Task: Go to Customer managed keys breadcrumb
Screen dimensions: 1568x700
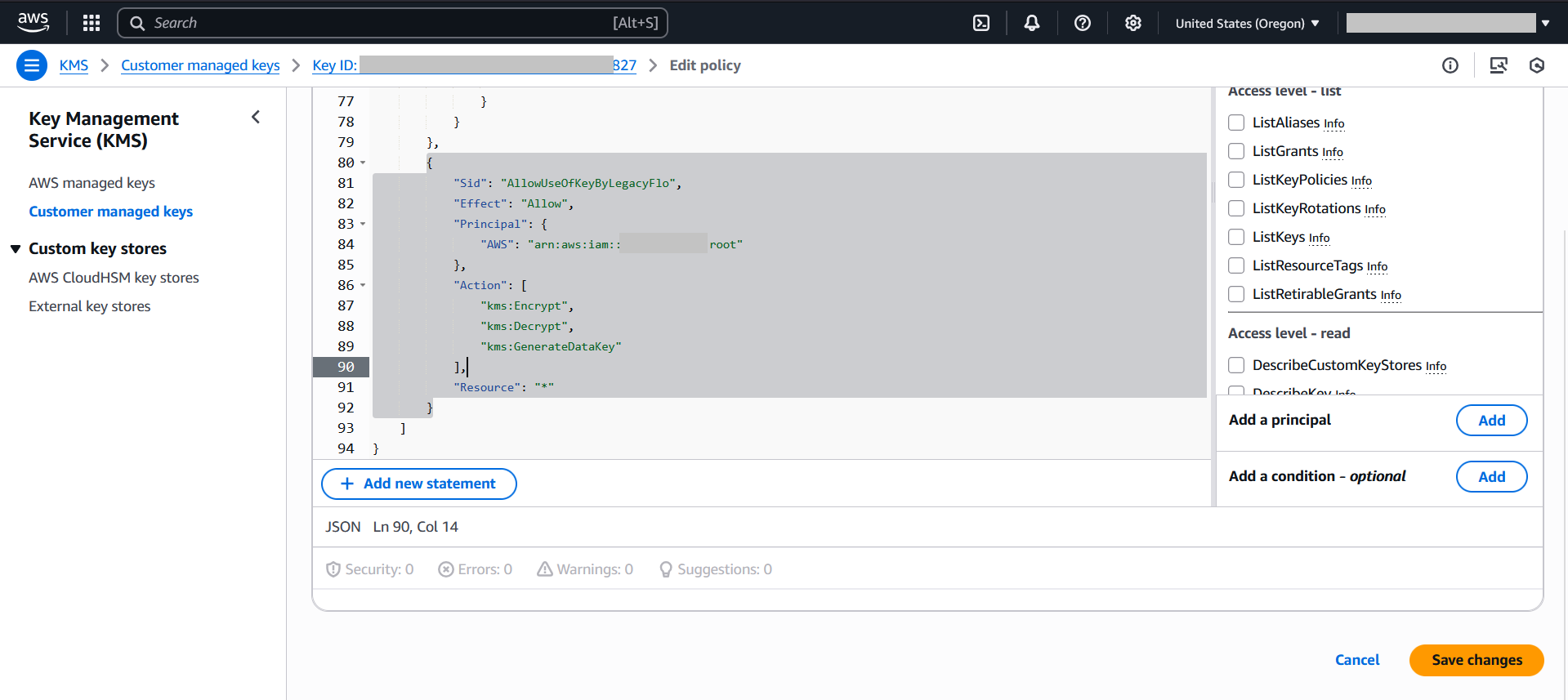Action: 200,65
